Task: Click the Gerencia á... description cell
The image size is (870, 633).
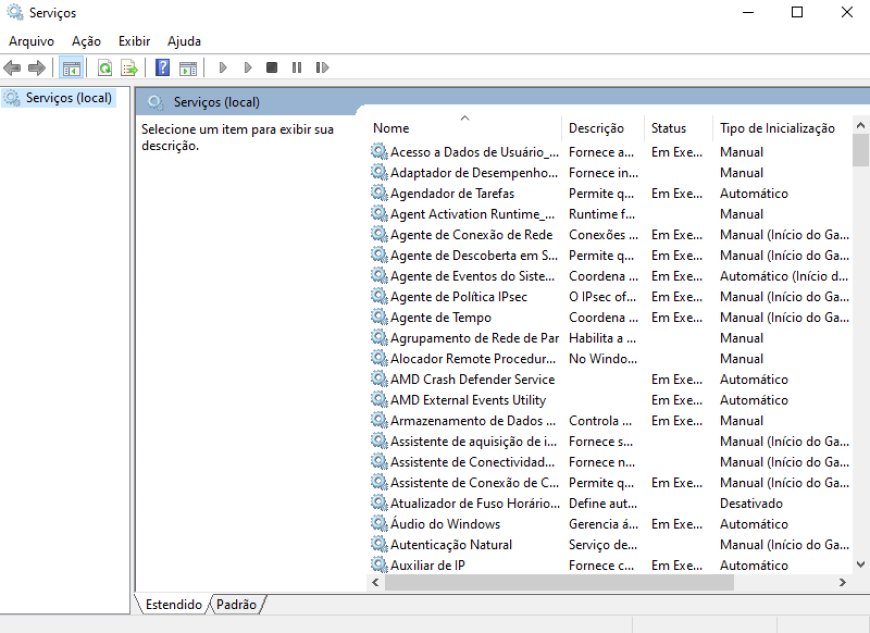Action: [x=603, y=524]
